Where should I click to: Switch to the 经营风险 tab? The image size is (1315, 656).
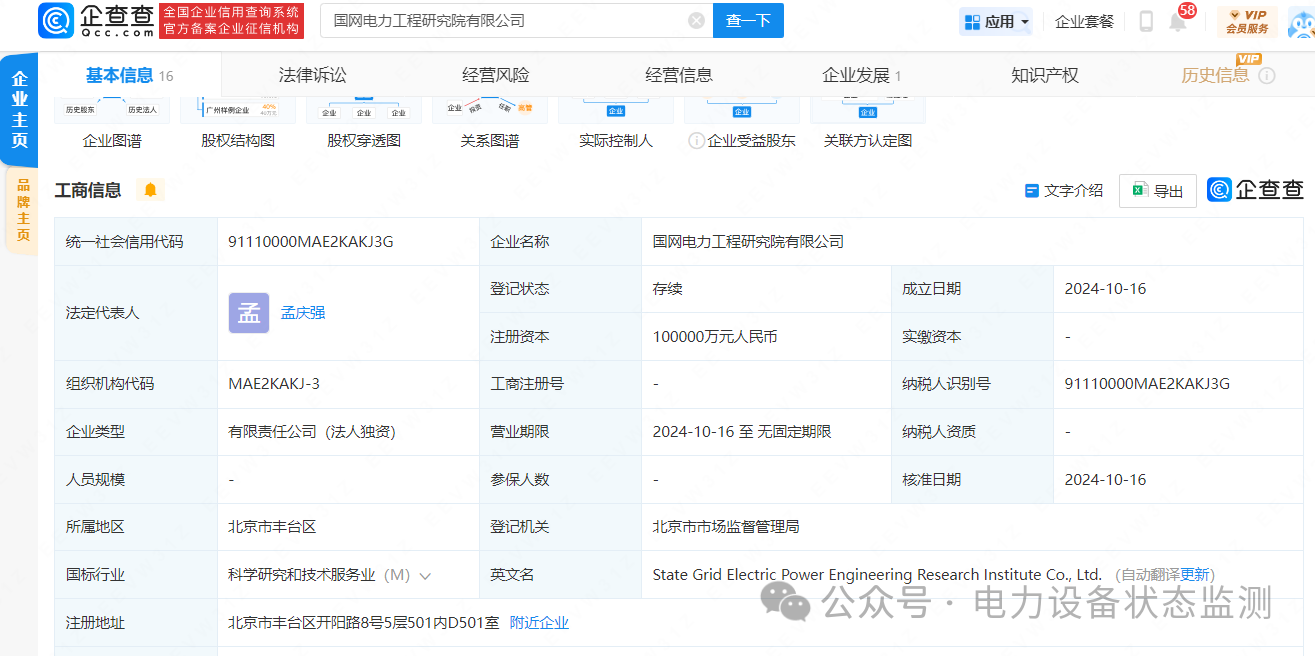click(x=496, y=75)
